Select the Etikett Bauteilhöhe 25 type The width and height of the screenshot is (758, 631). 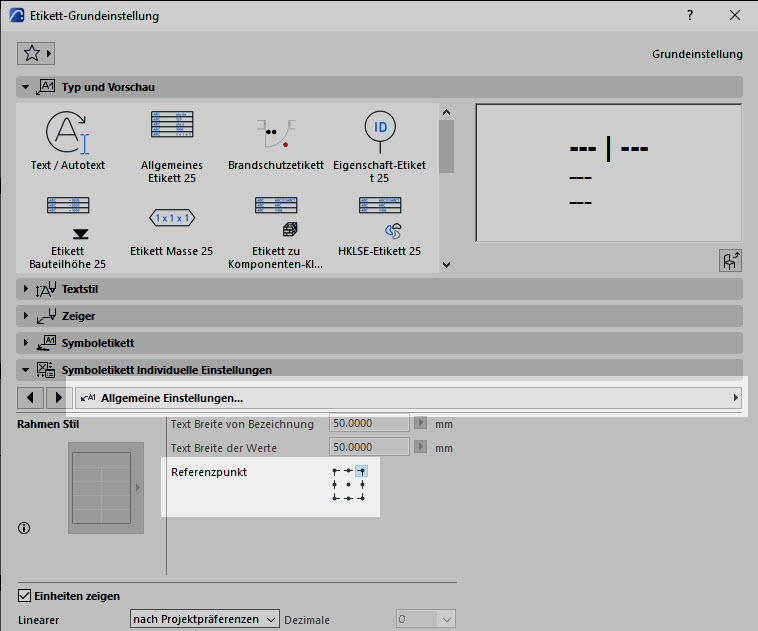[x=68, y=233]
